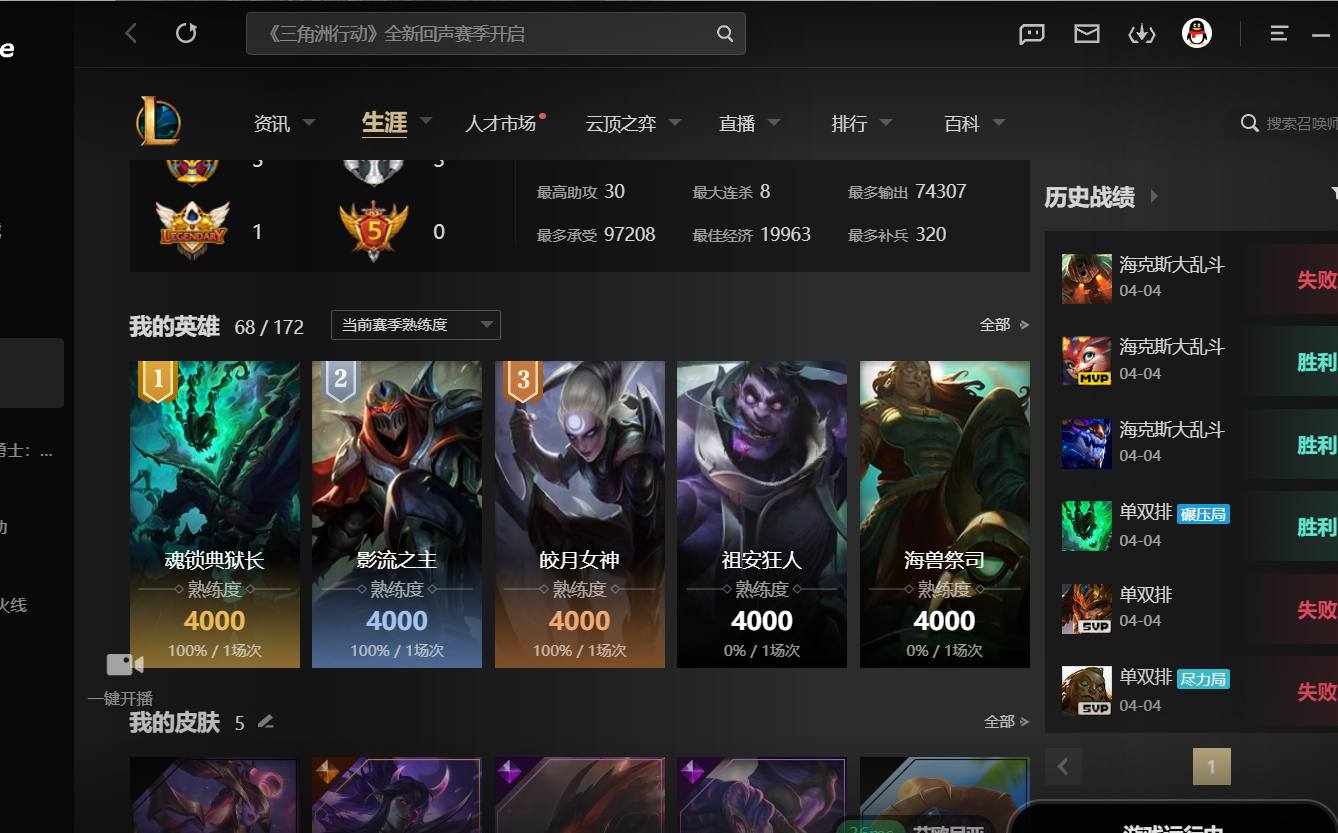Expand the 资讯 menu arrow
Image resolution: width=1338 pixels, height=833 pixels.
309,122
